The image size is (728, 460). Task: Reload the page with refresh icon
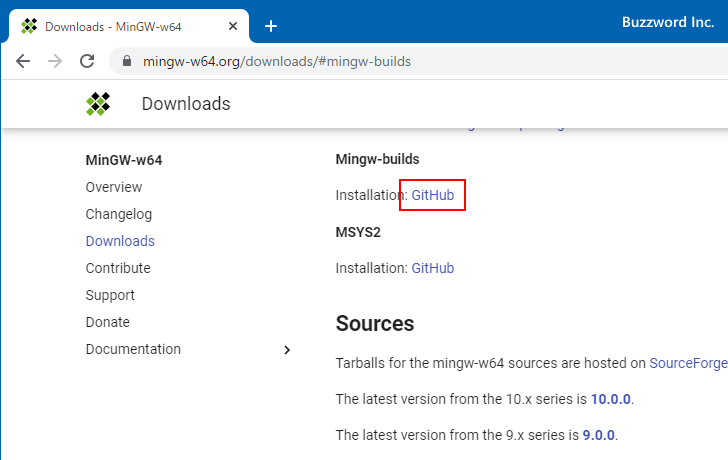tap(87, 61)
